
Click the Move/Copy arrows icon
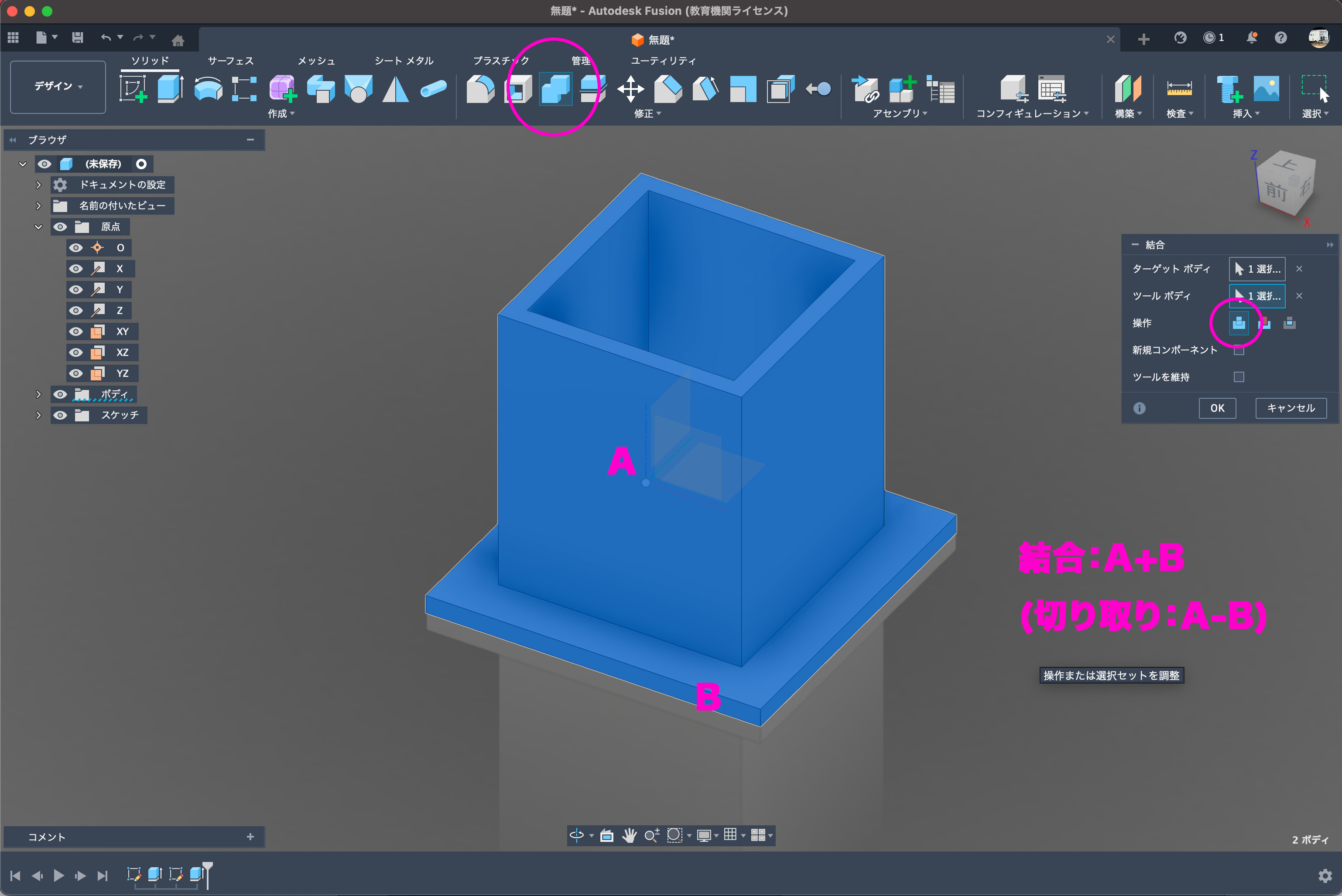[x=630, y=90]
